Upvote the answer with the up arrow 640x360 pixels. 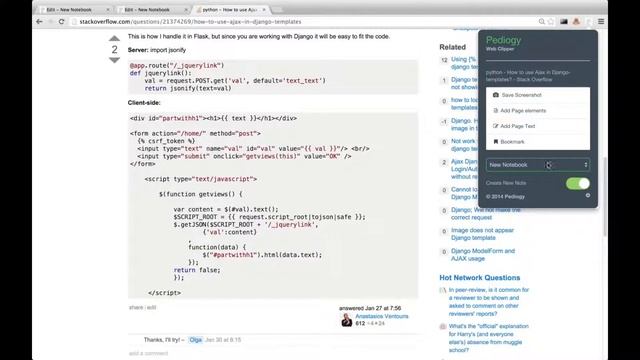pos(114,38)
